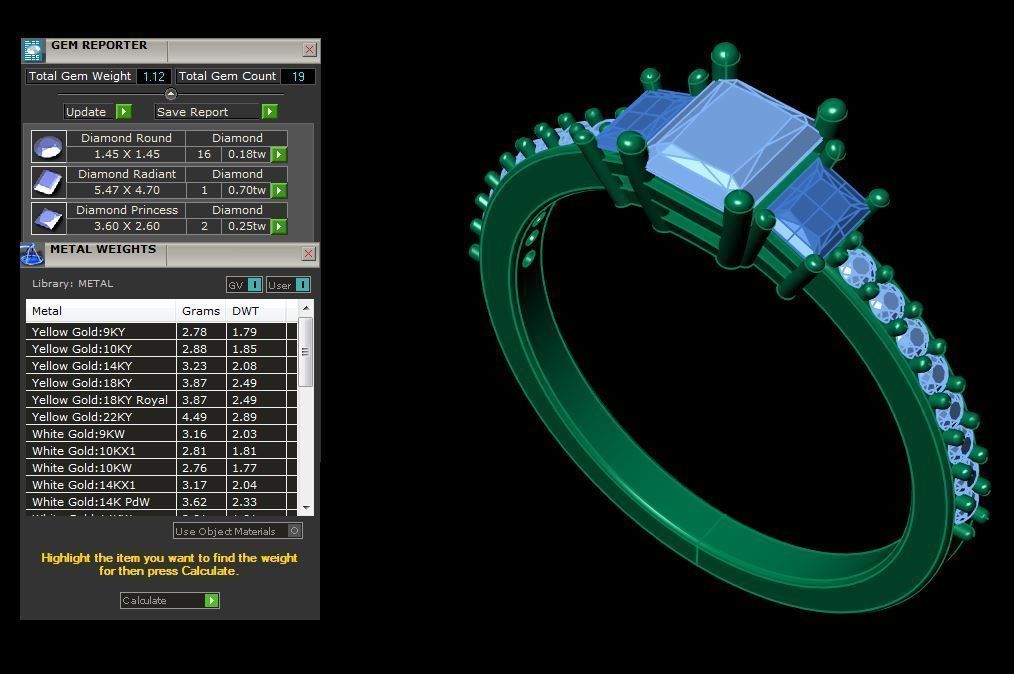This screenshot has width=1014, height=674.
Task: Click the Metal column header
Action: pyautogui.click(x=101, y=311)
